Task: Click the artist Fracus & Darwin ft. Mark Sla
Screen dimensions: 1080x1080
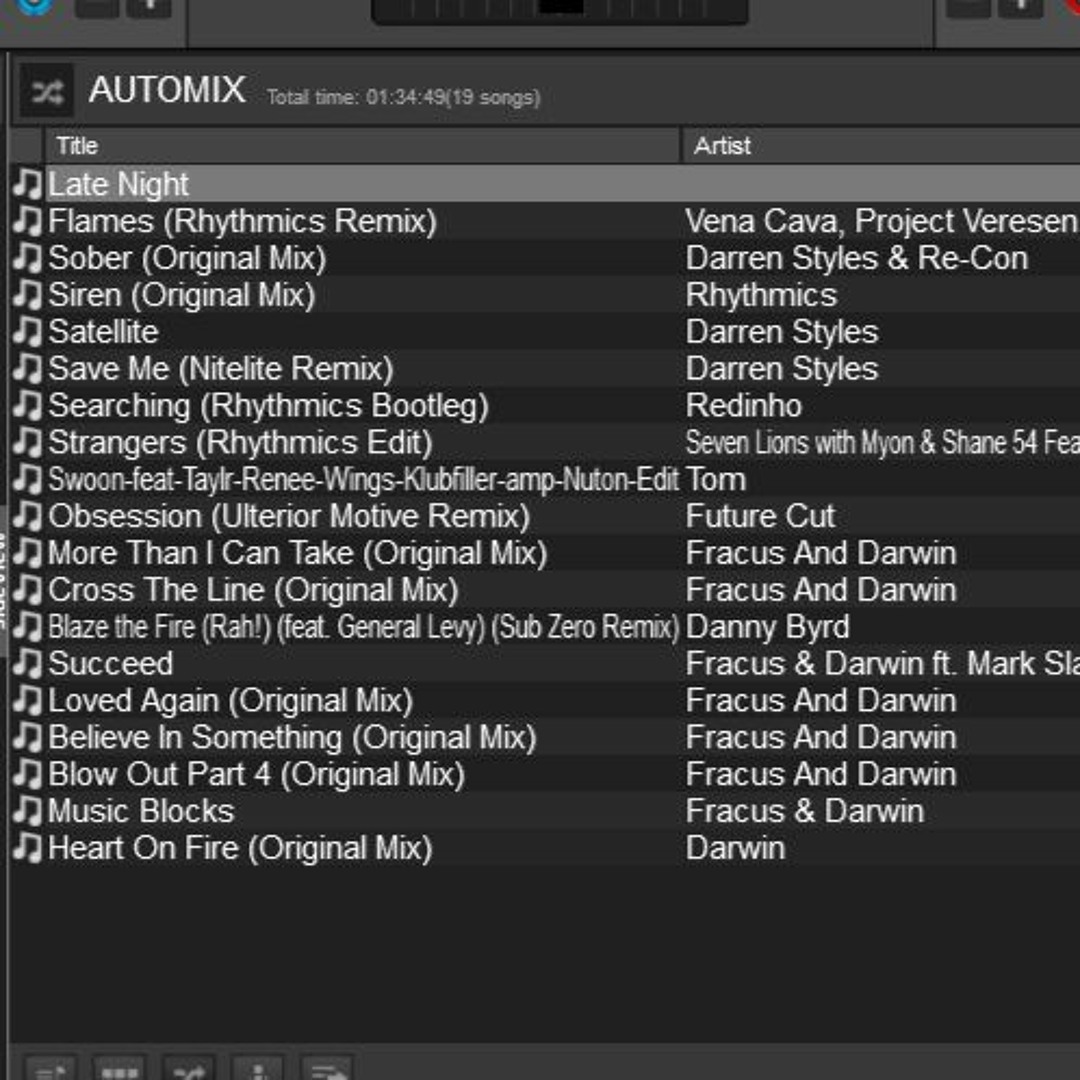Action: pos(882,663)
